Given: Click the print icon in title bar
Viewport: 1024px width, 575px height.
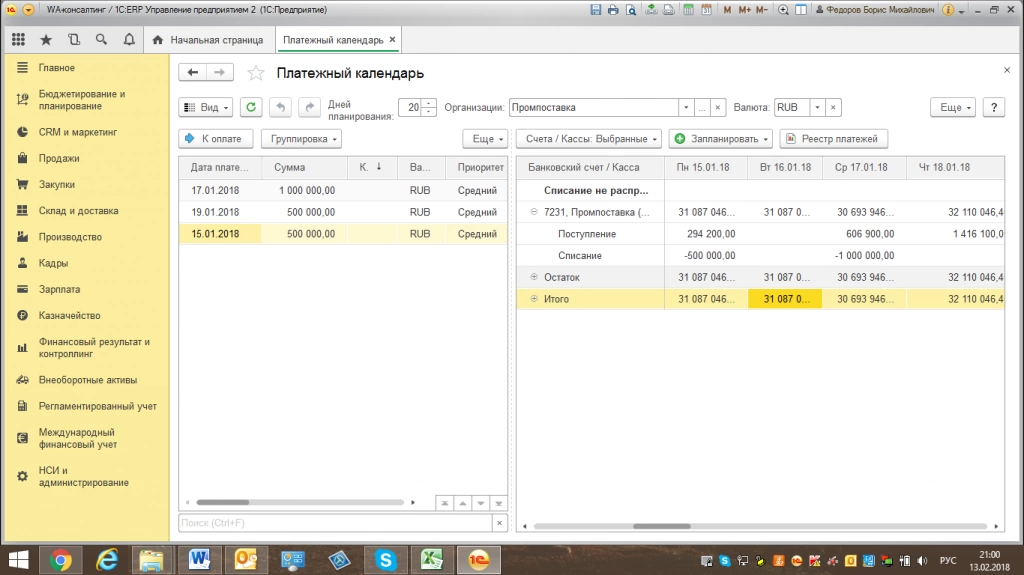Looking at the screenshot, I should pyautogui.click(x=612, y=9).
